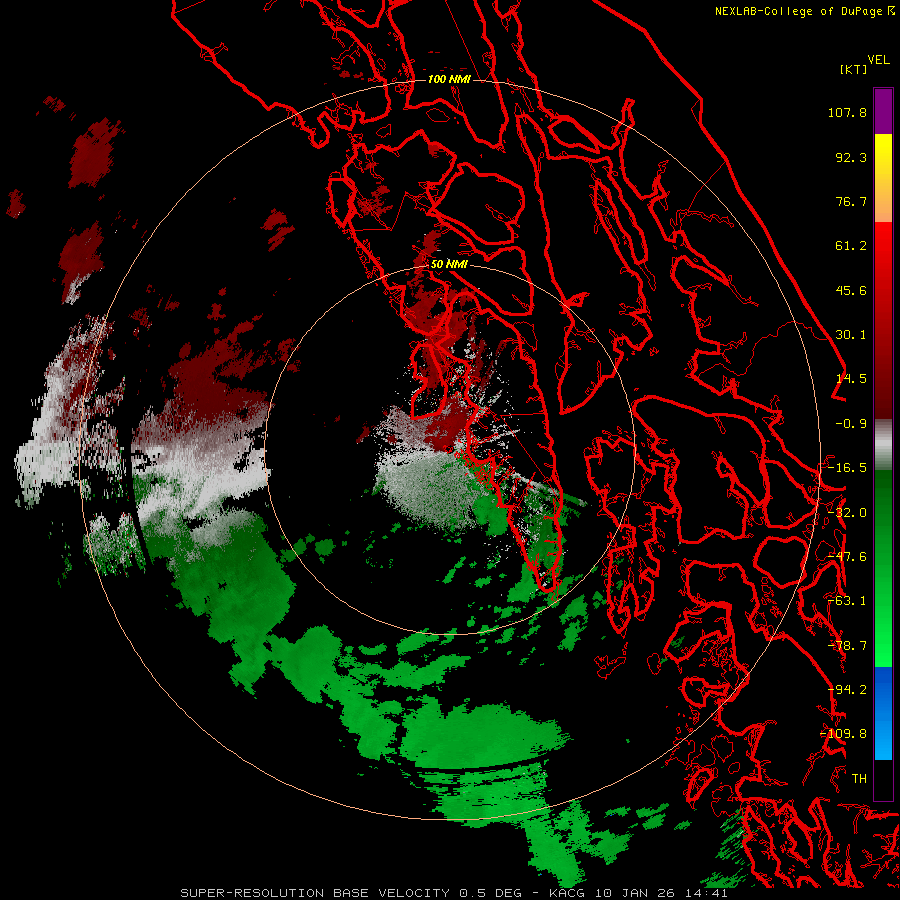900x900 pixels.
Task: Select the -94.2 legend value
Action: pyautogui.click(x=847, y=689)
